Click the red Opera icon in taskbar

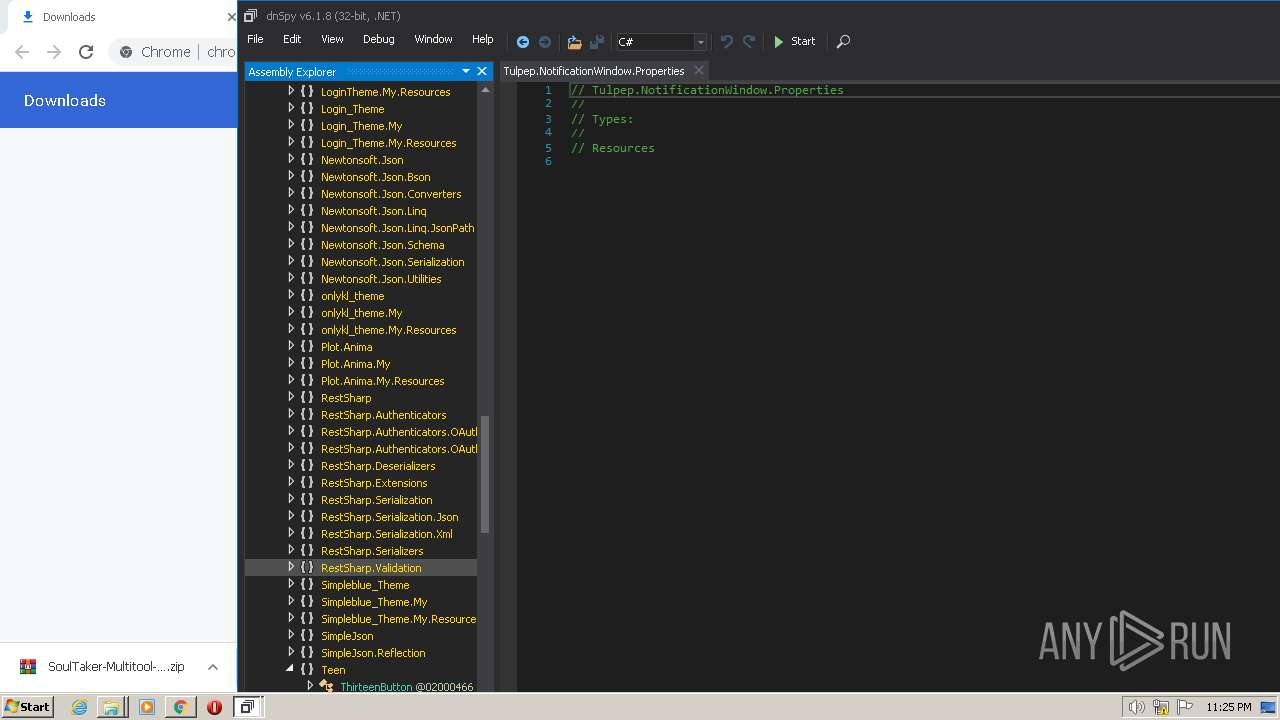[x=214, y=707]
